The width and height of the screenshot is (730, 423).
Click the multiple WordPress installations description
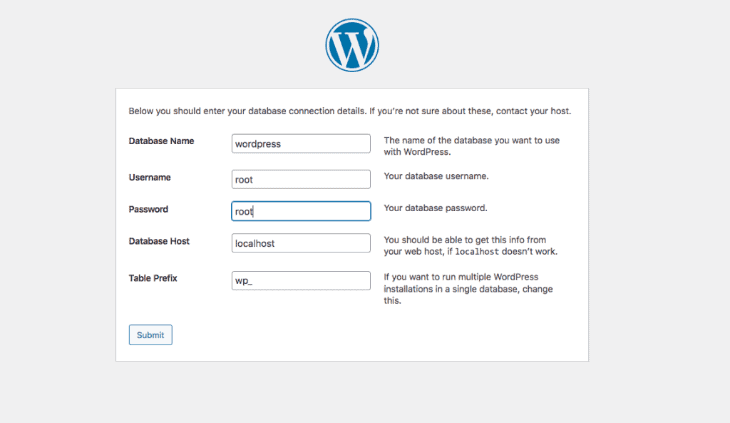point(470,288)
